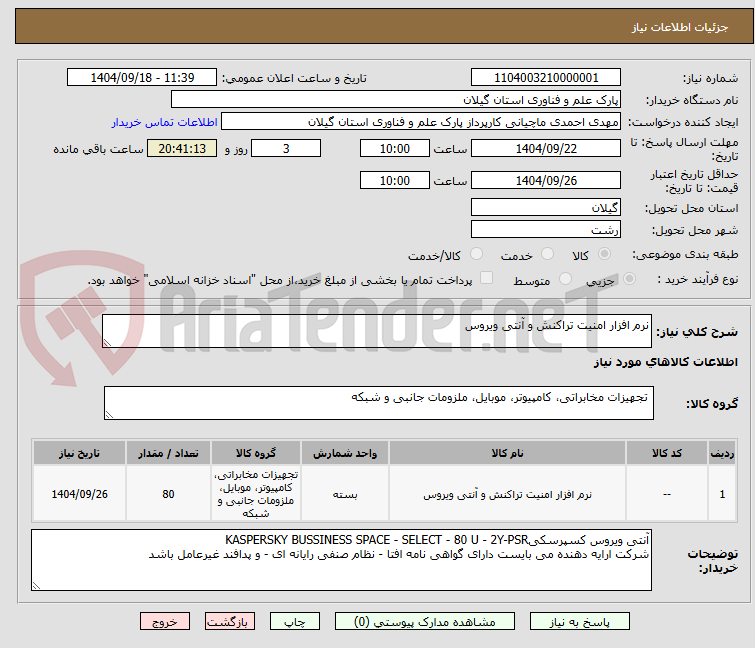Click the واحد شمارش column header
The width and height of the screenshot is (755, 648).
[x=345, y=453]
